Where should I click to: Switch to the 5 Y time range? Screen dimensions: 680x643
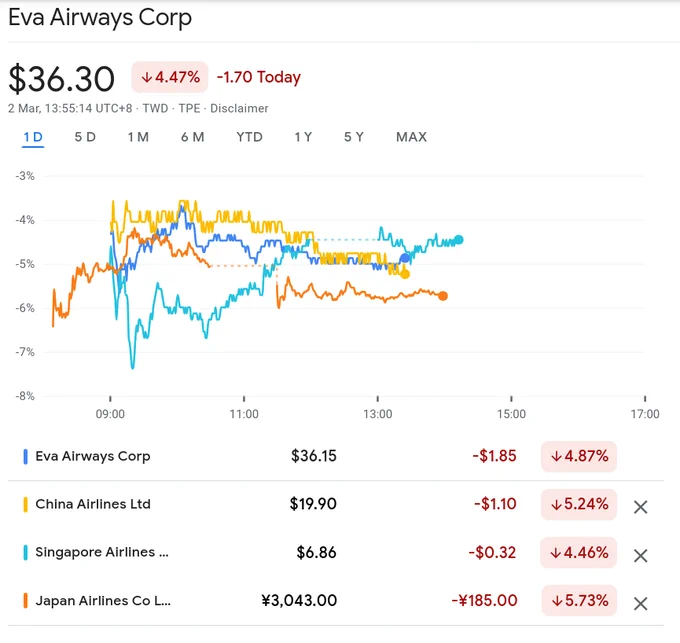click(x=354, y=137)
